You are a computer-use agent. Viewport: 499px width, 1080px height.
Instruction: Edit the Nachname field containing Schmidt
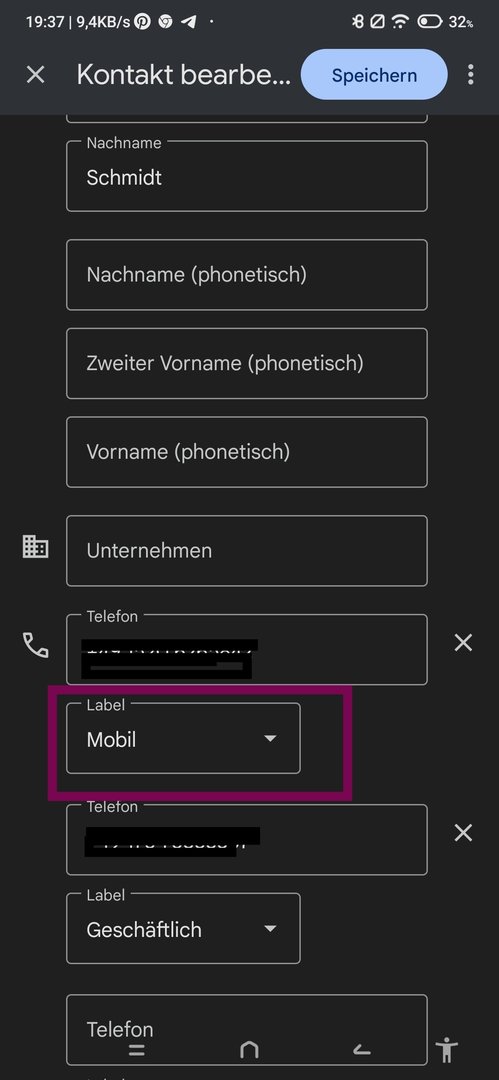tap(247, 176)
